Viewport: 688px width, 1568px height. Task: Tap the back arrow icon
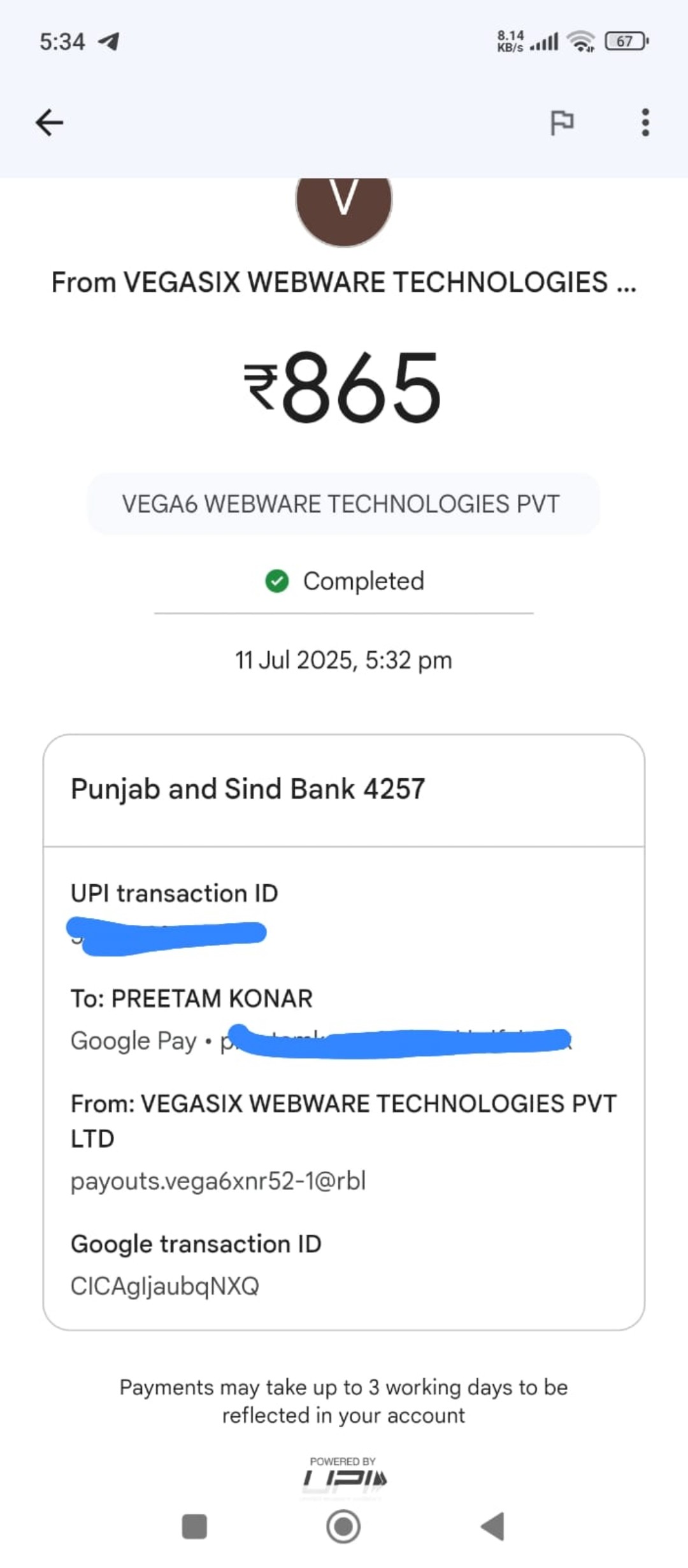click(50, 122)
